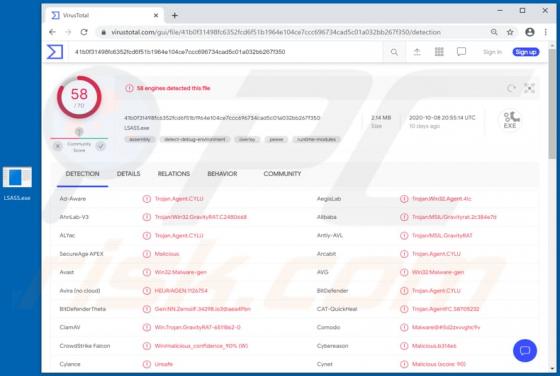Screen dimensions: 560x376
Task: Click the EXE file type icon
Action: point(510,120)
